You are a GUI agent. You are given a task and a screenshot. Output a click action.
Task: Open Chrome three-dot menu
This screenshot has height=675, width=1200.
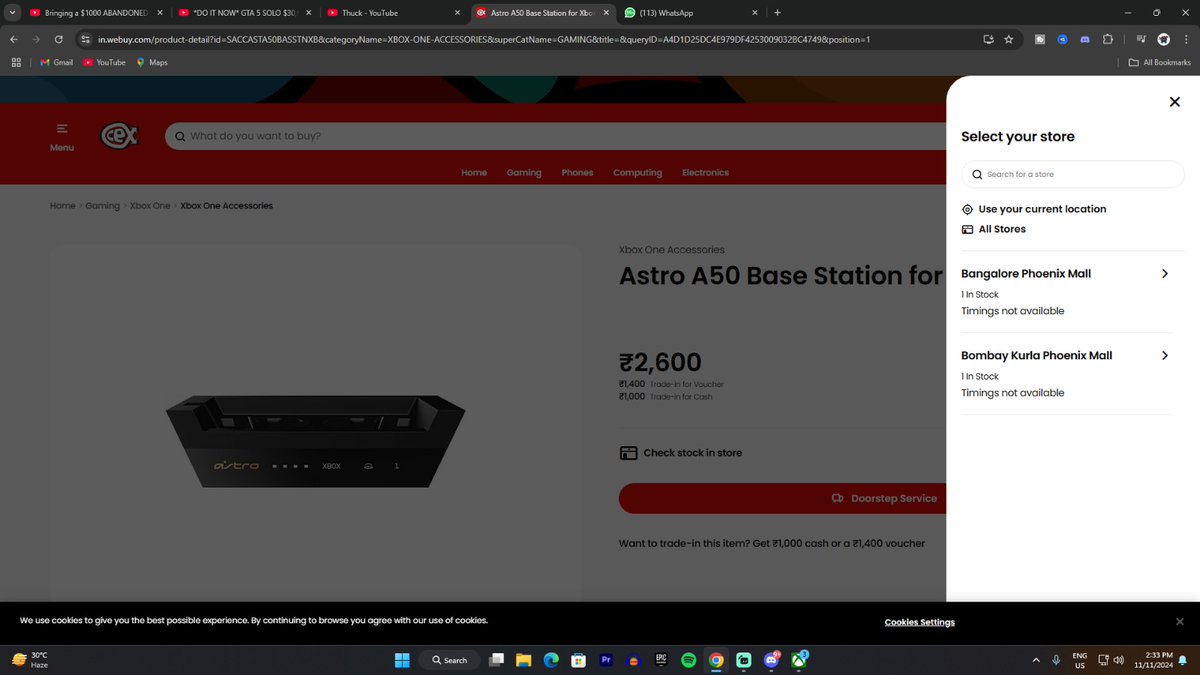point(1186,39)
